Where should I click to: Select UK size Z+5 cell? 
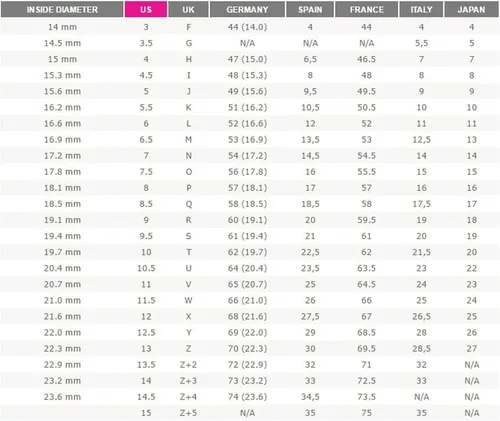188,413
